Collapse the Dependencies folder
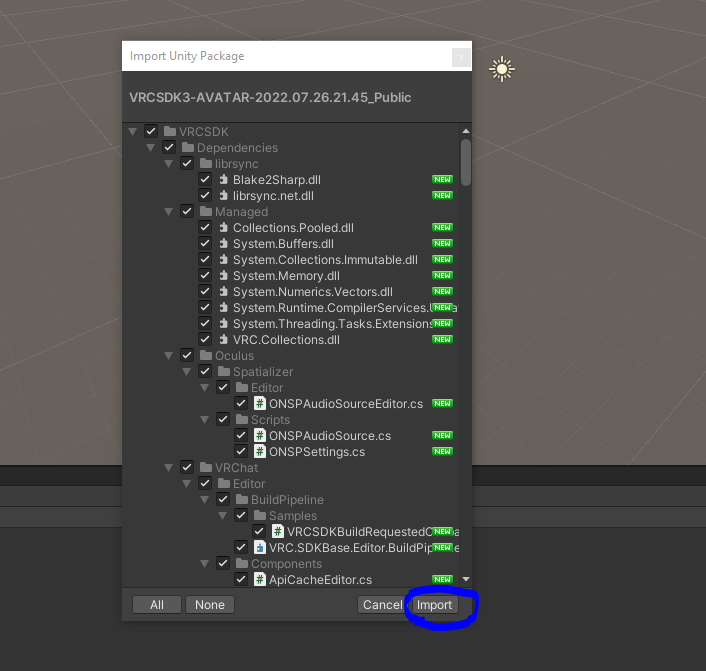Viewport: 706px width, 671px height. coord(150,148)
